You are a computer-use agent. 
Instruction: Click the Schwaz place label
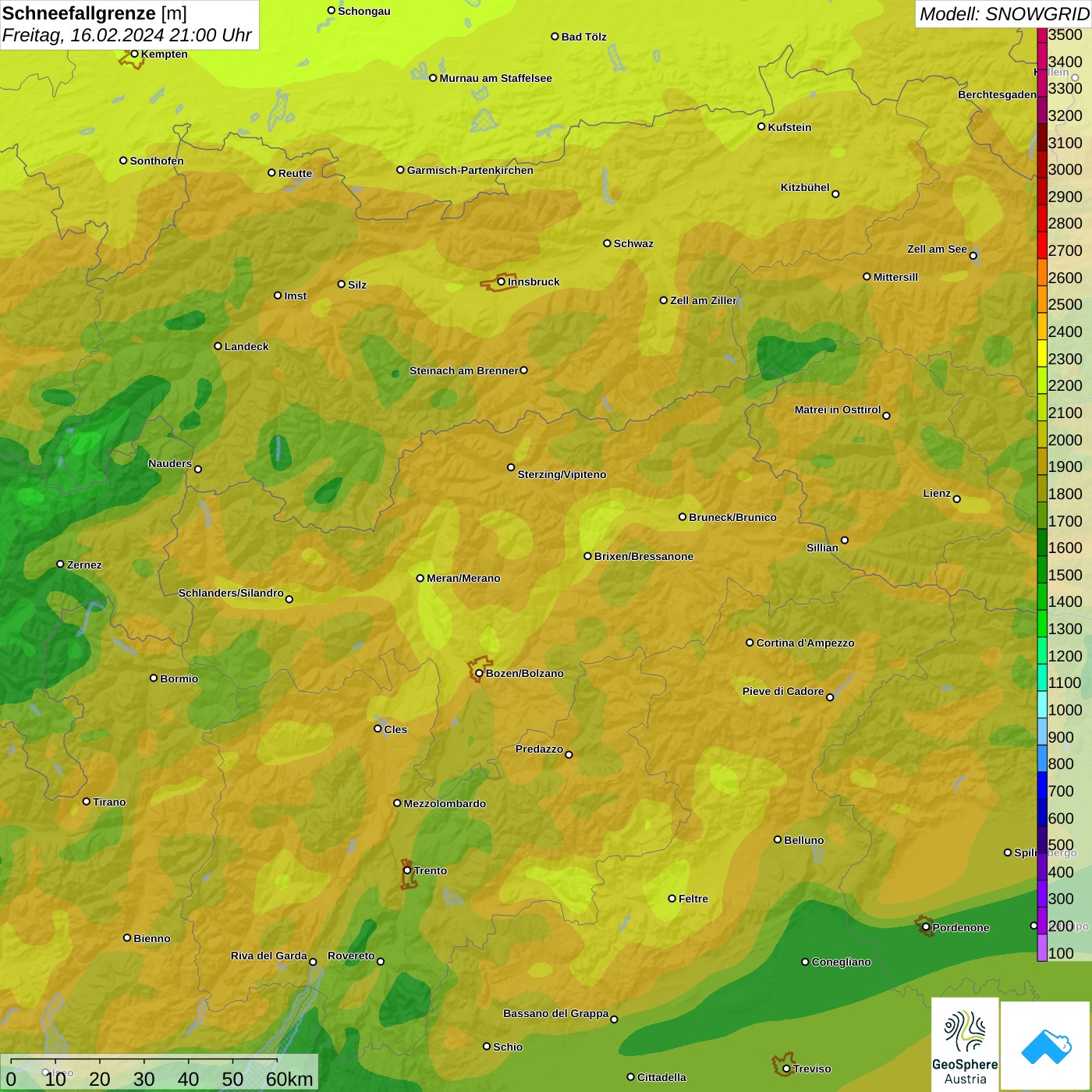click(x=633, y=243)
